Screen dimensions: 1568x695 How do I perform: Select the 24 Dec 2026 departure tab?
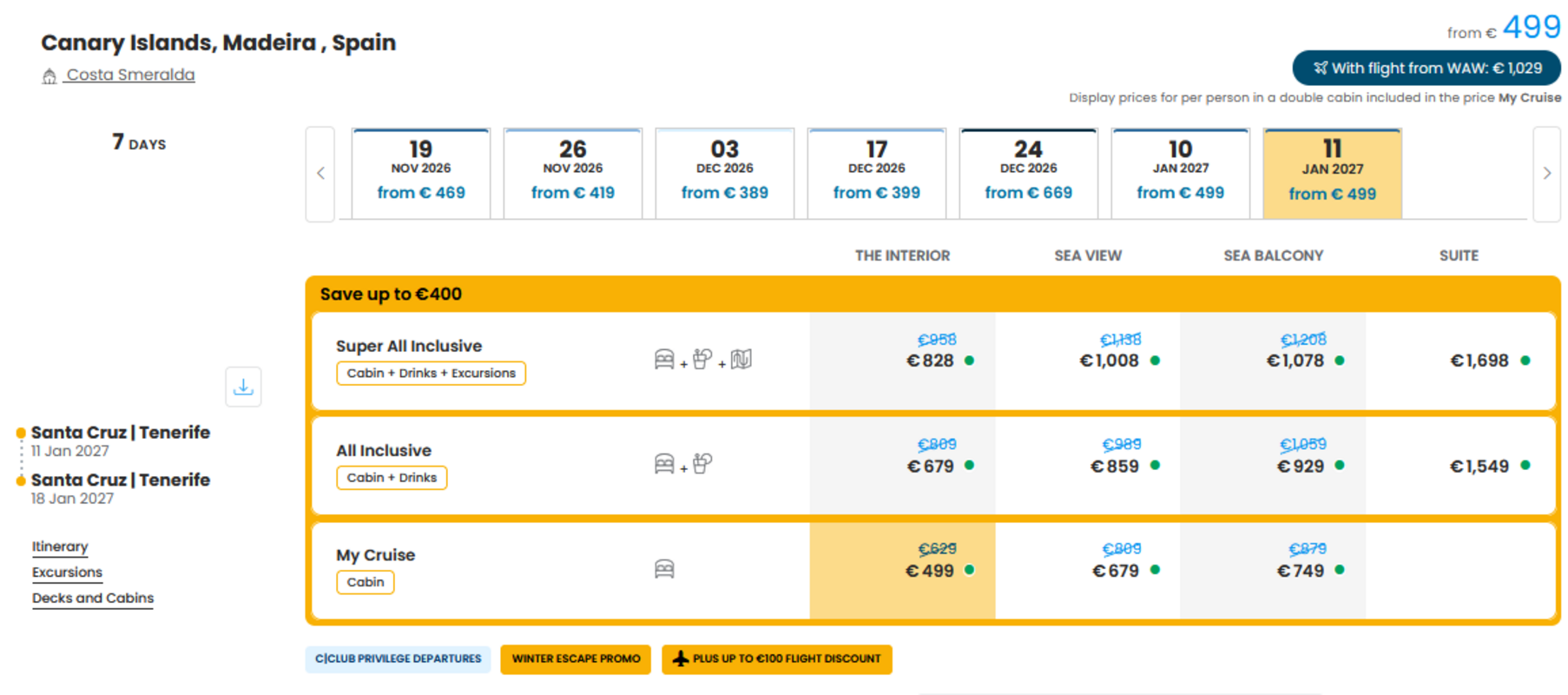point(1029,173)
